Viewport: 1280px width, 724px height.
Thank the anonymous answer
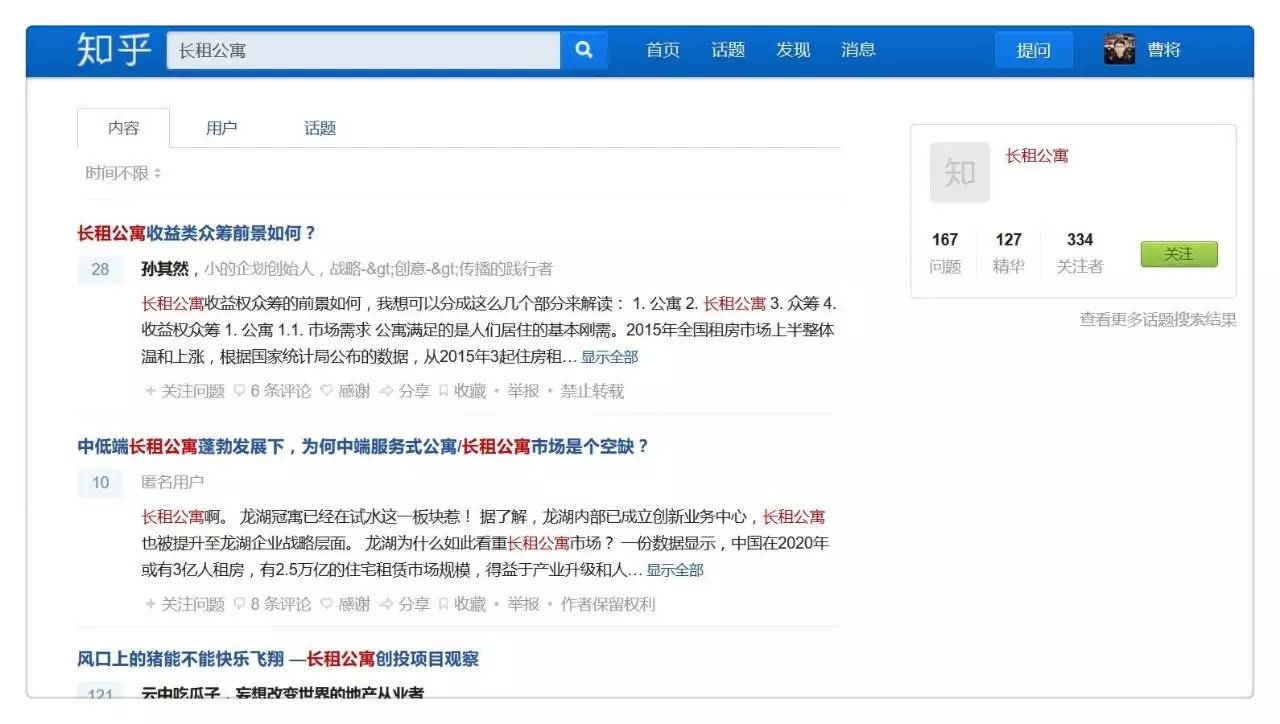click(x=345, y=604)
